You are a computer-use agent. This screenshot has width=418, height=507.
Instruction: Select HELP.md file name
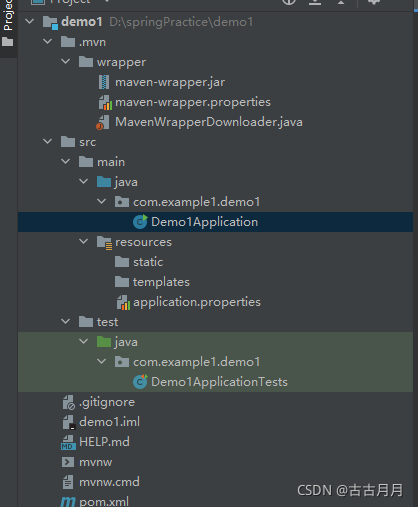pyautogui.click(x=104, y=442)
